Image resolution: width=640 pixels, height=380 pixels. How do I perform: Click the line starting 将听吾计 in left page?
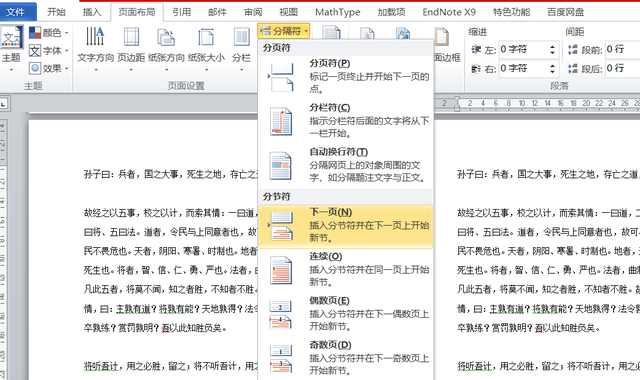[171, 366]
